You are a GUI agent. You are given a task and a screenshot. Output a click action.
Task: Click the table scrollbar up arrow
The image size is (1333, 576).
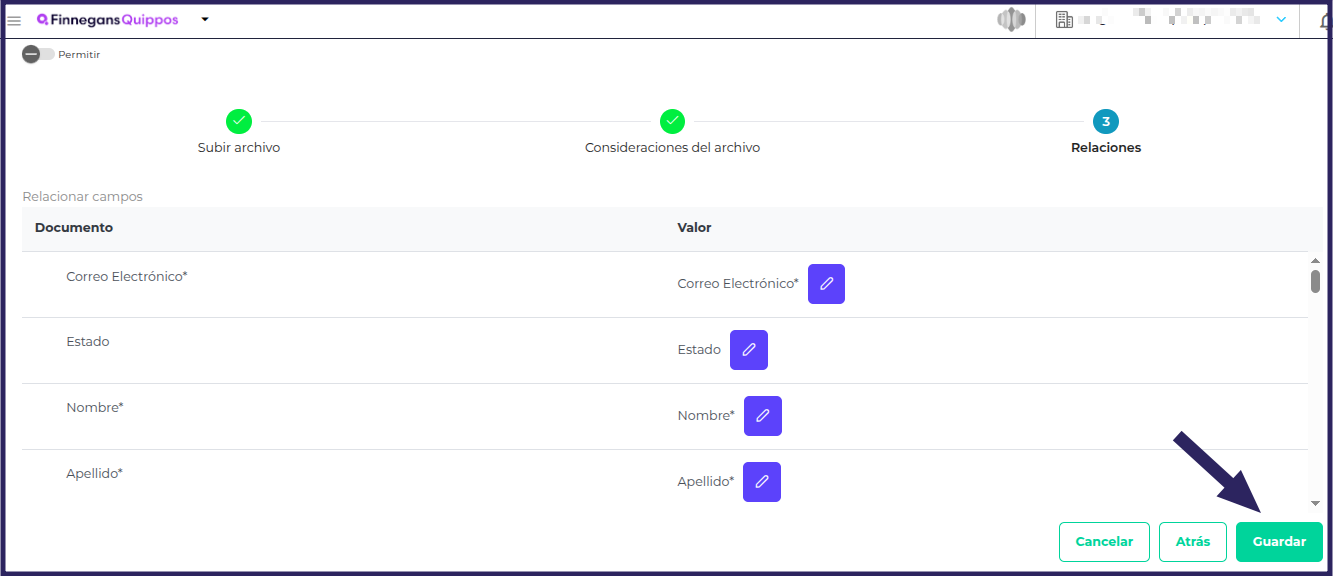pyautogui.click(x=1315, y=260)
